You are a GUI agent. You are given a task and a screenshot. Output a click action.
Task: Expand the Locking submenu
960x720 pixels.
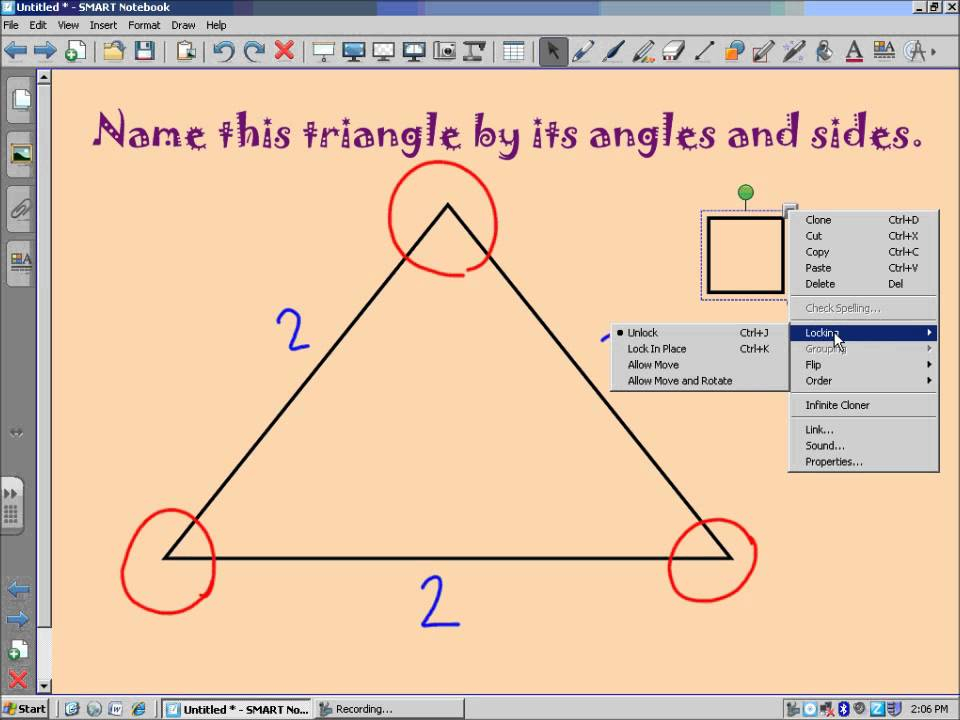(x=863, y=332)
